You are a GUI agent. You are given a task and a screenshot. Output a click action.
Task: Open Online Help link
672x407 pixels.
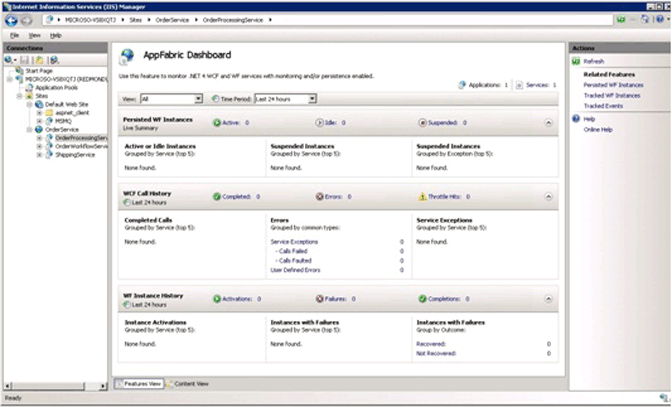[598, 129]
